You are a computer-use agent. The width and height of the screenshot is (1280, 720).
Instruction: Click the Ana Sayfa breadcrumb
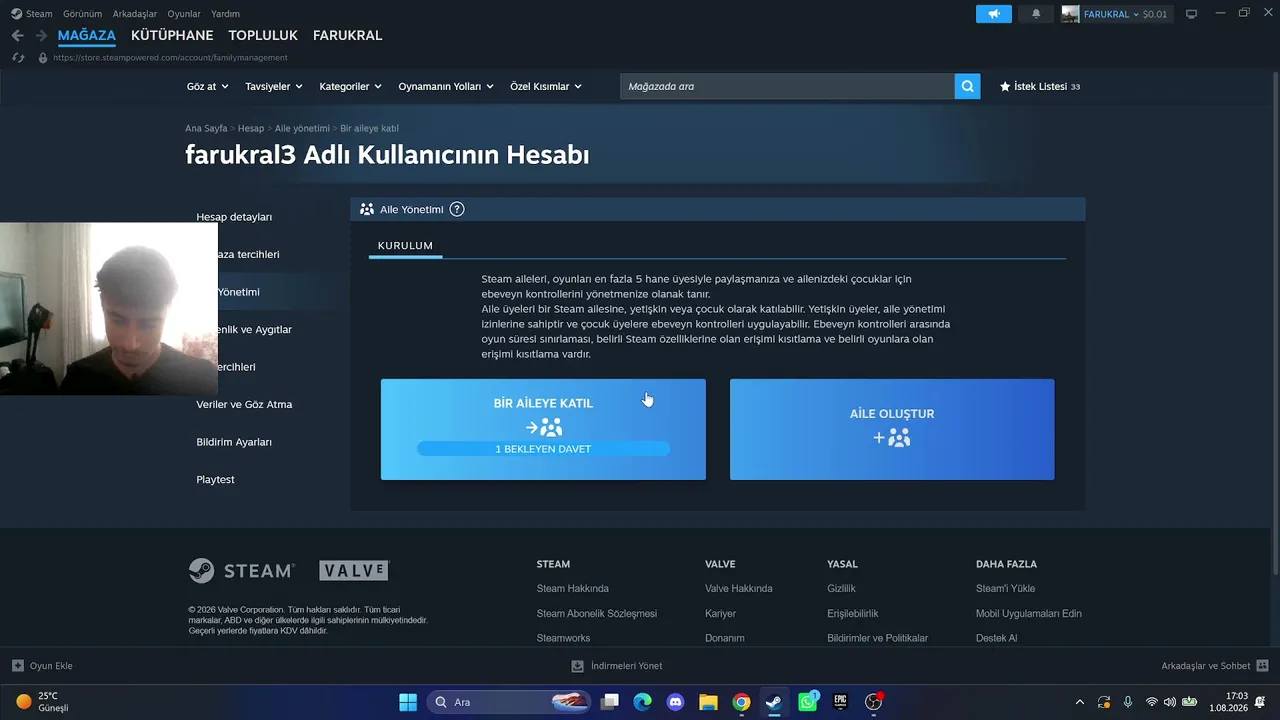click(x=206, y=128)
